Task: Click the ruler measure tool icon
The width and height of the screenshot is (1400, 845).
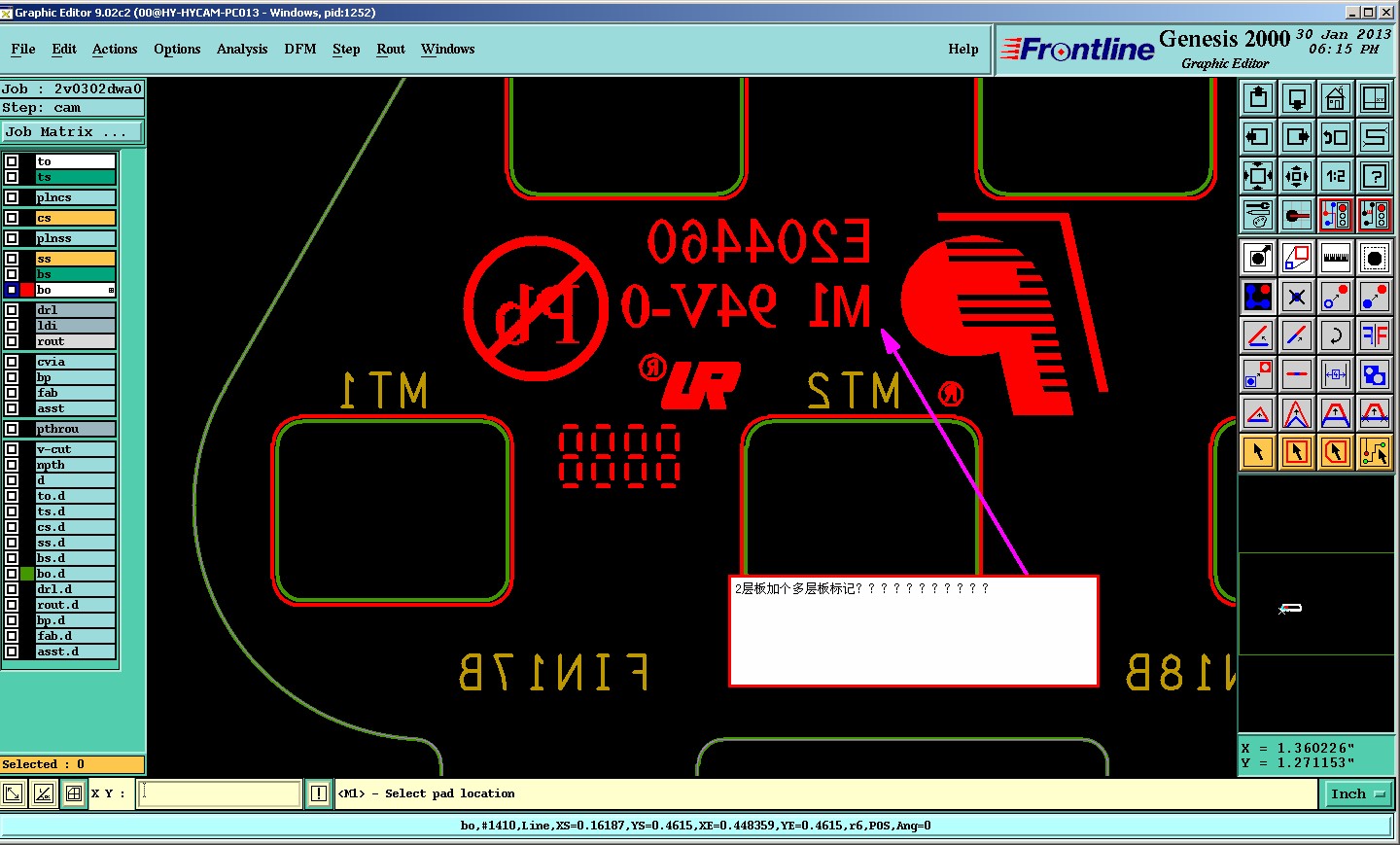Action: tap(1336, 258)
